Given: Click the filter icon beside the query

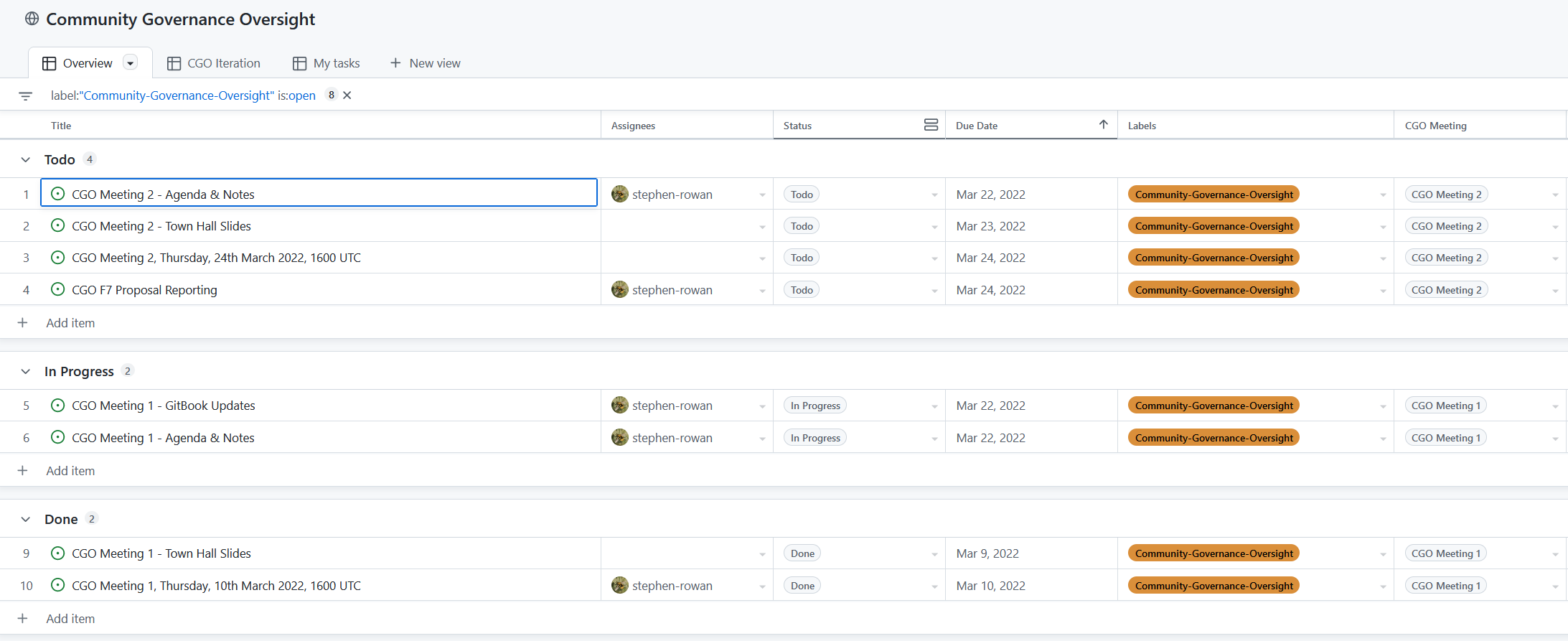Looking at the screenshot, I should [x=26, y=95].
